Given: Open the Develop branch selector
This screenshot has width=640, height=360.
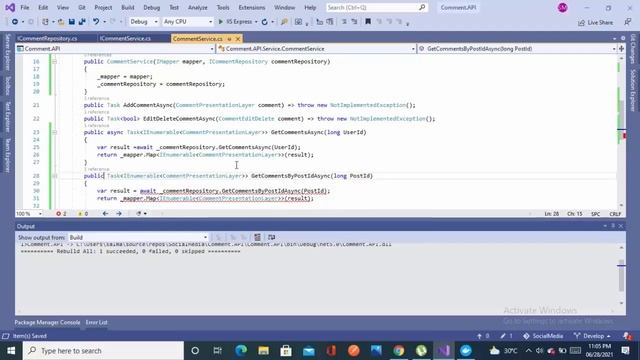Looking at the screenshot, I should click(592, 336).
